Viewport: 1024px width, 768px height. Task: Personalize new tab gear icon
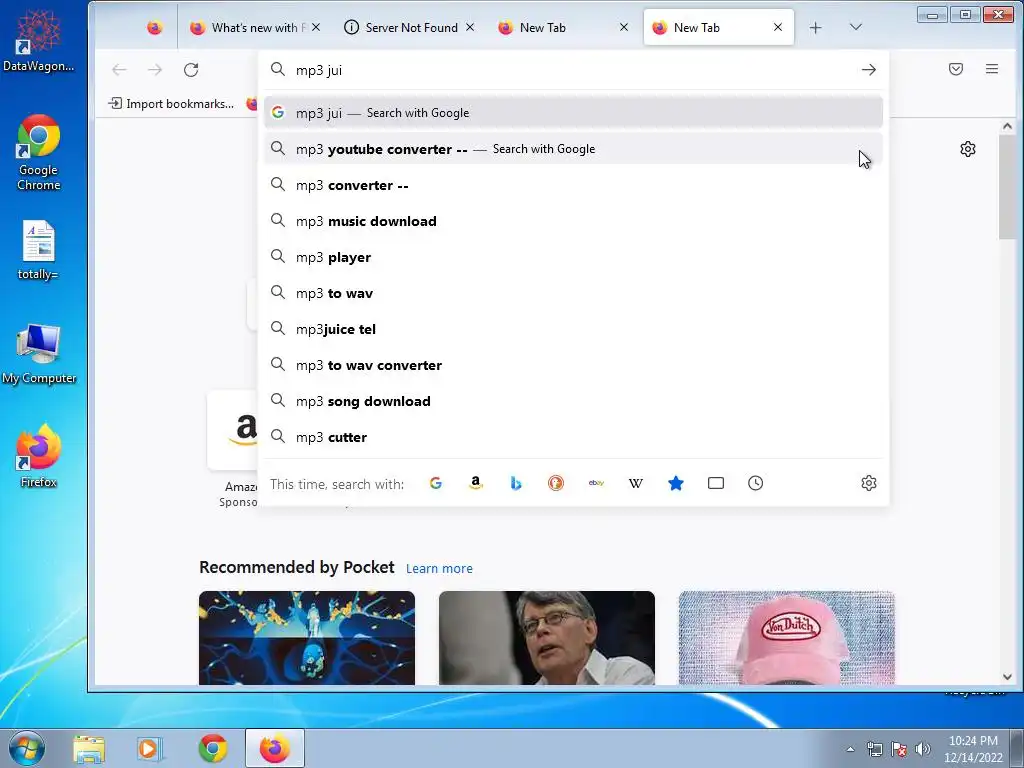coord(968,149)
